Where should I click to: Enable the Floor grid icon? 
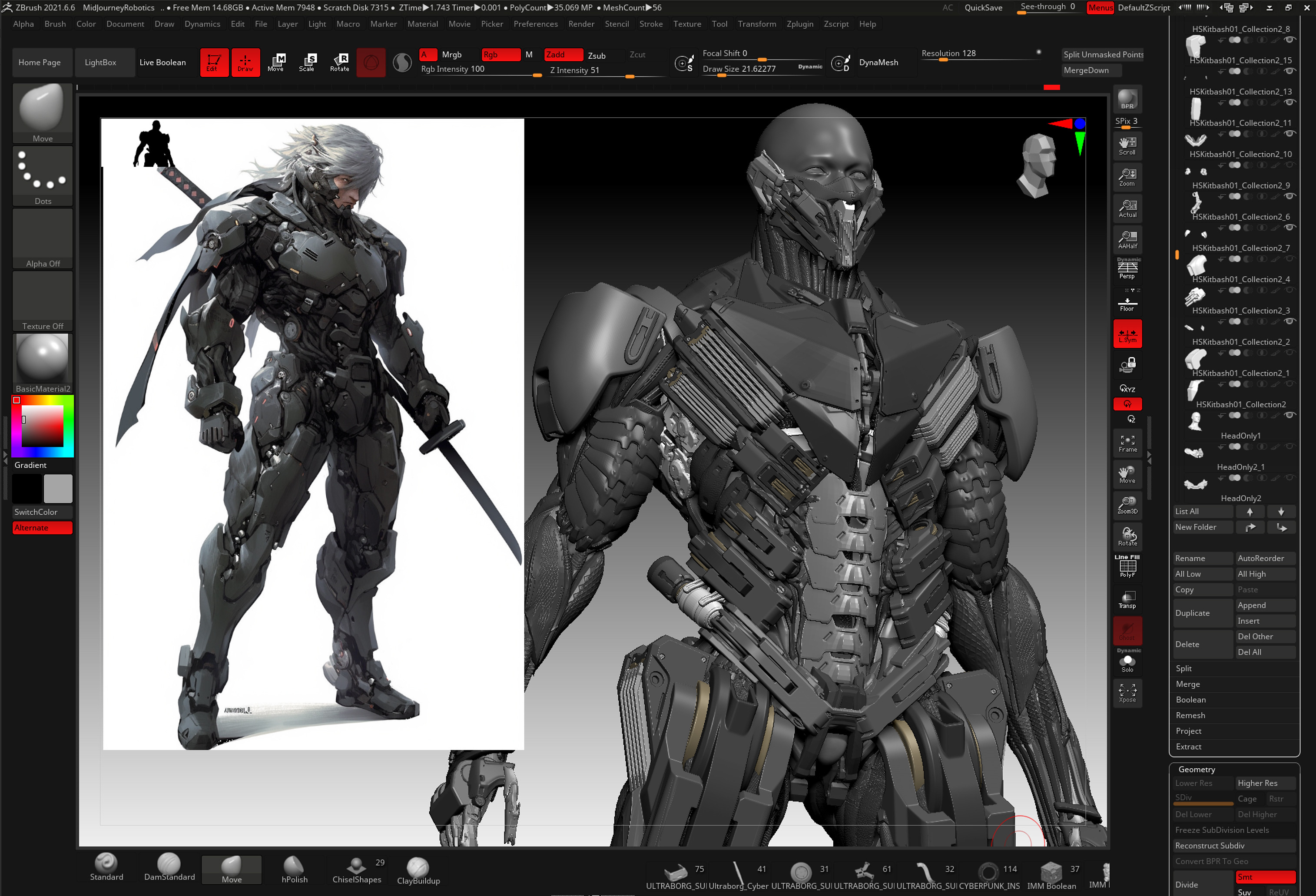click(1127, 302)
